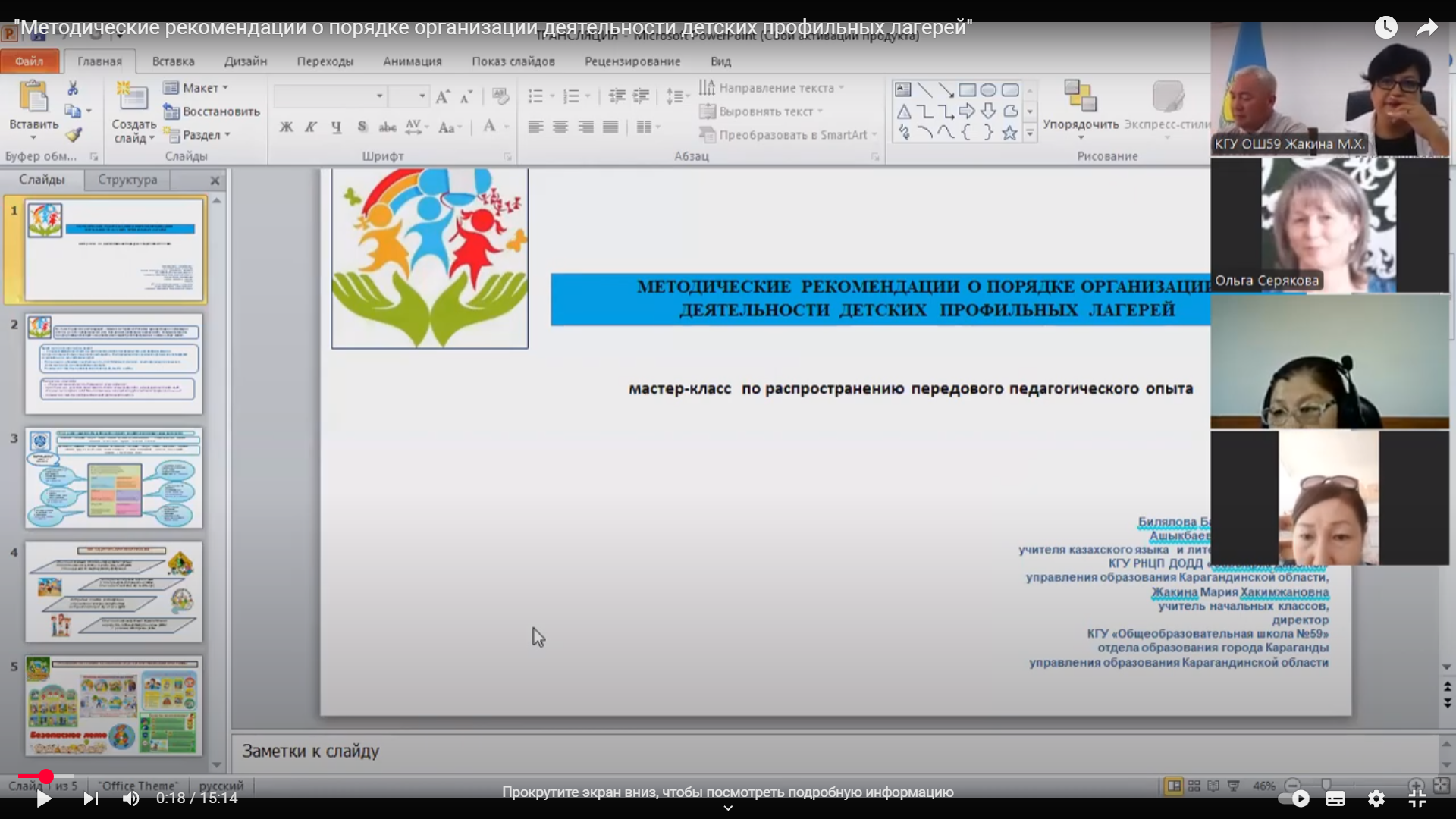Click the Underline (Ч) formatting icon
The width and height of the screenshot is (1456, 819).
pos(336,127)
